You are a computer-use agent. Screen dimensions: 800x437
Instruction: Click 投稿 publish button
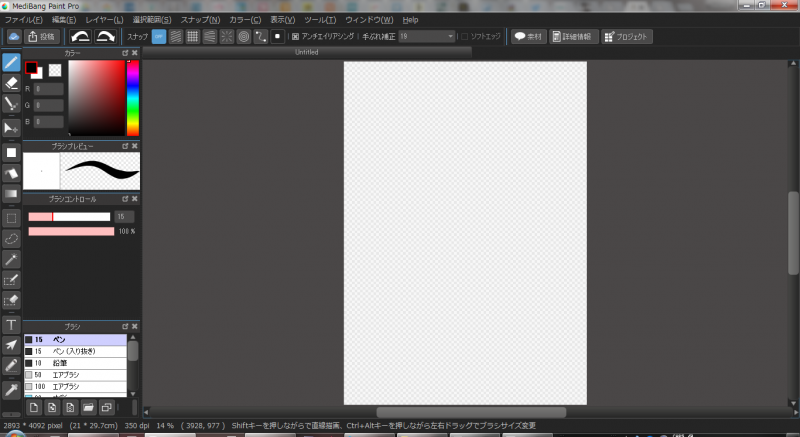(42, 37)
